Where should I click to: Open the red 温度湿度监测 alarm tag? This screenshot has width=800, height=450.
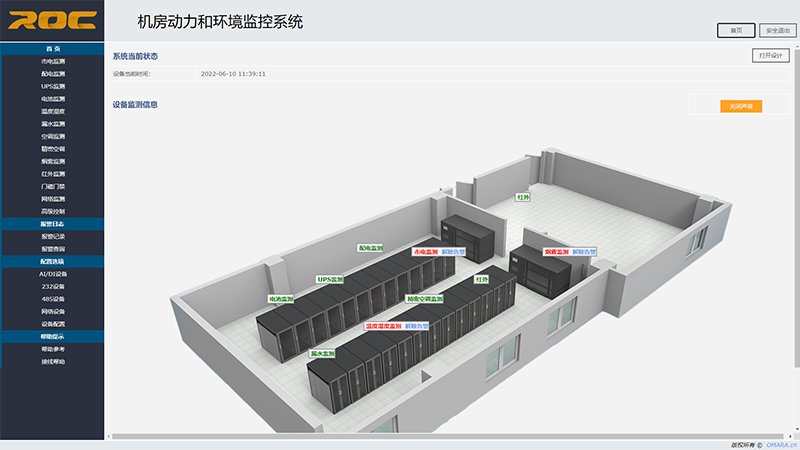[382, 326]
